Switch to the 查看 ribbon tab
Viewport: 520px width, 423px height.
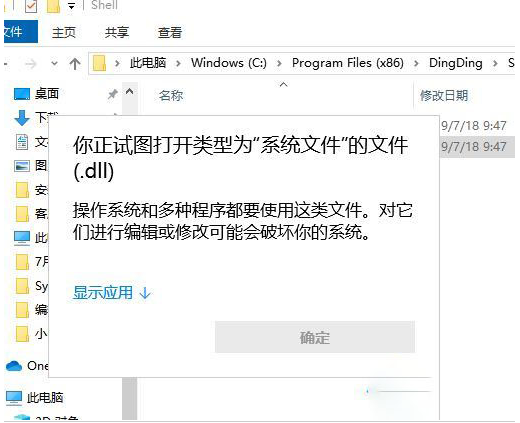tap(170, 32)
